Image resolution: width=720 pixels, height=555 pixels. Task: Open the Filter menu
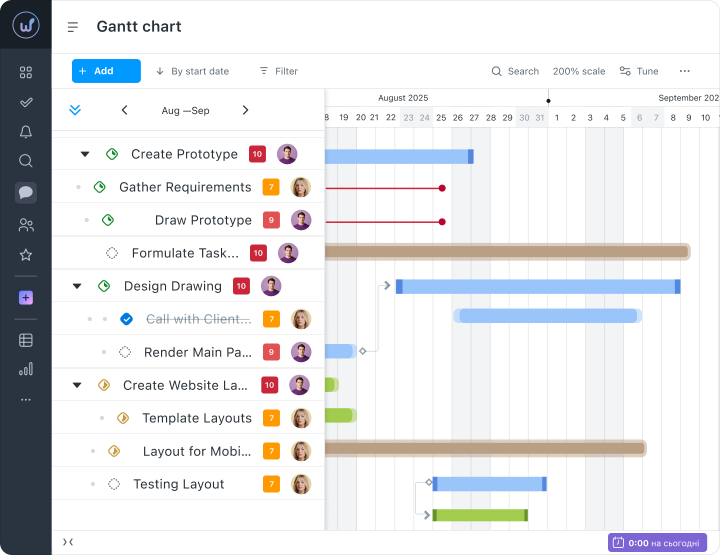pos(279,71)
